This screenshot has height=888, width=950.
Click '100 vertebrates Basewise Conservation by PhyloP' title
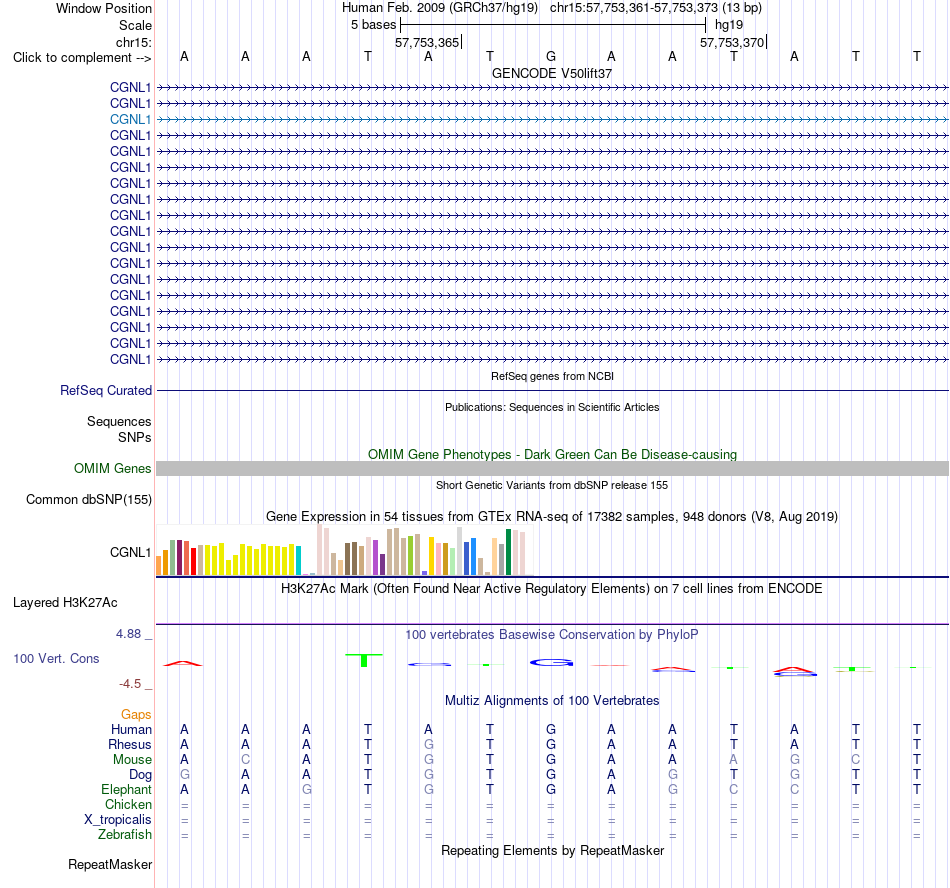tap(552, 635)
